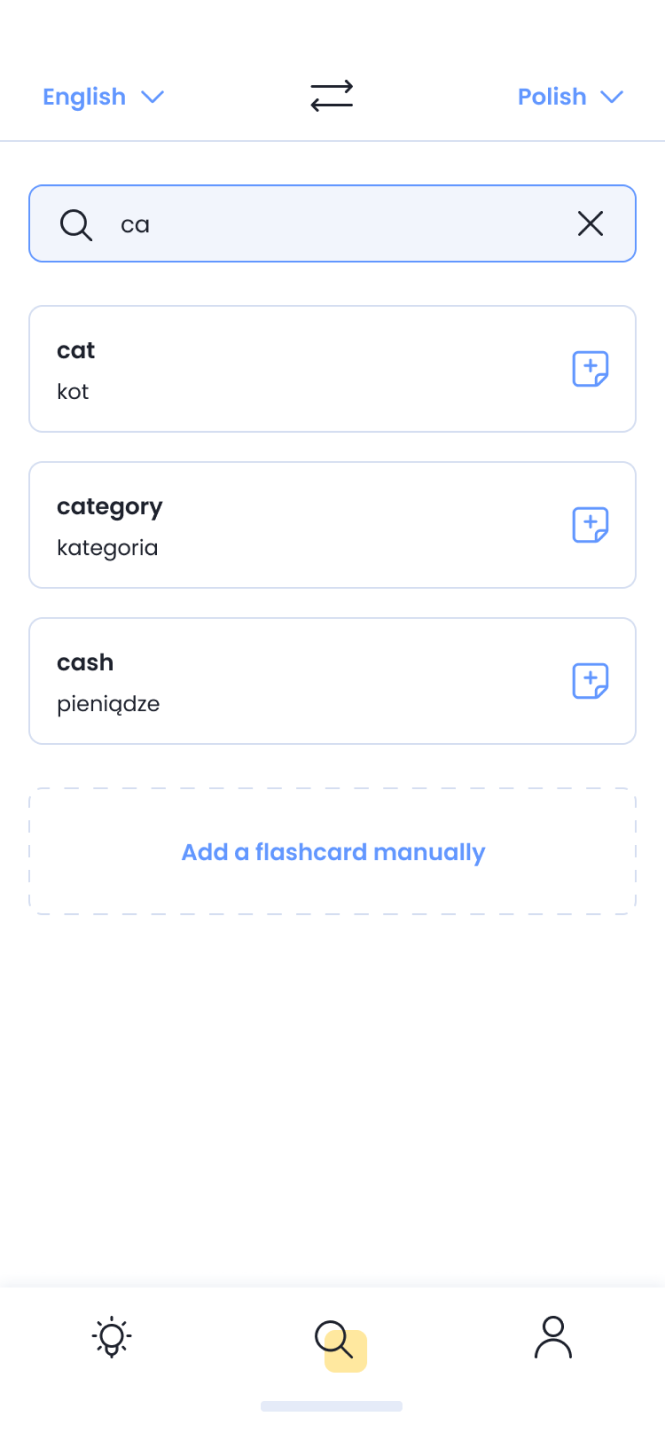Image resolution: width=666 pixels, height=1440 pixels.
Task: Open the English language dropdown
Action: [x=84, y=96]
